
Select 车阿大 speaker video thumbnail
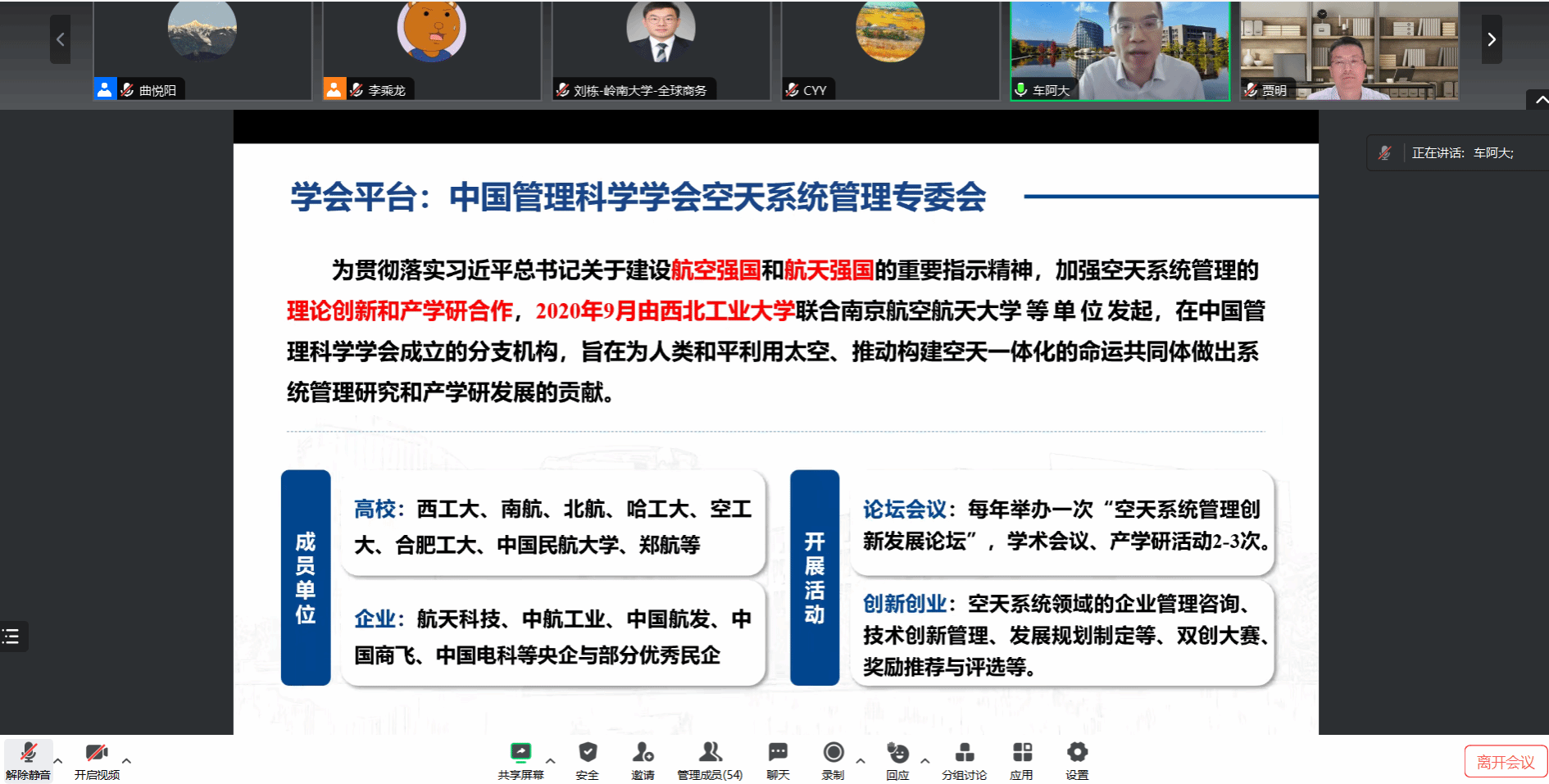point(1120,51)
